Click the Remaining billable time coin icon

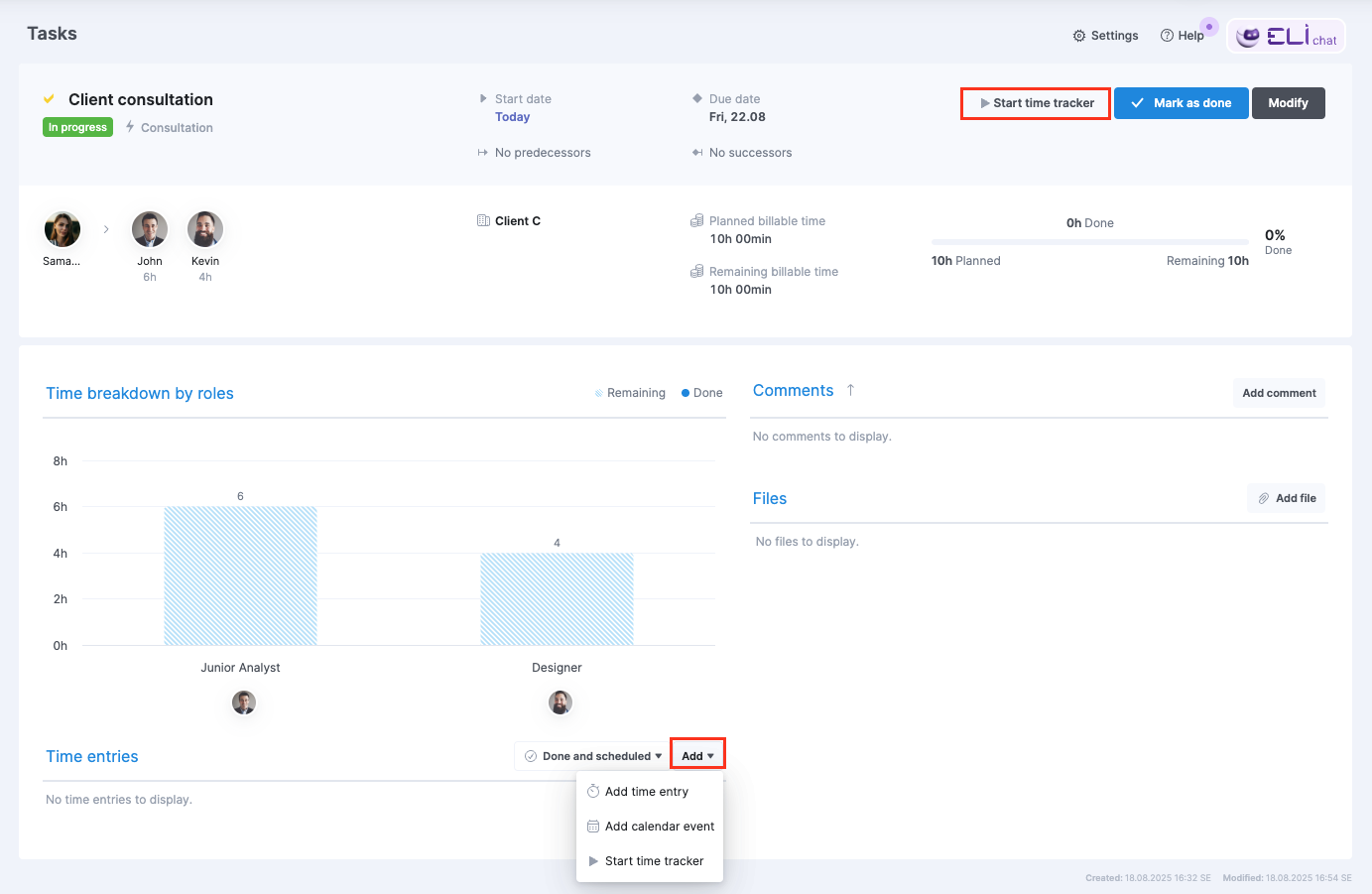tap(696, 271)
